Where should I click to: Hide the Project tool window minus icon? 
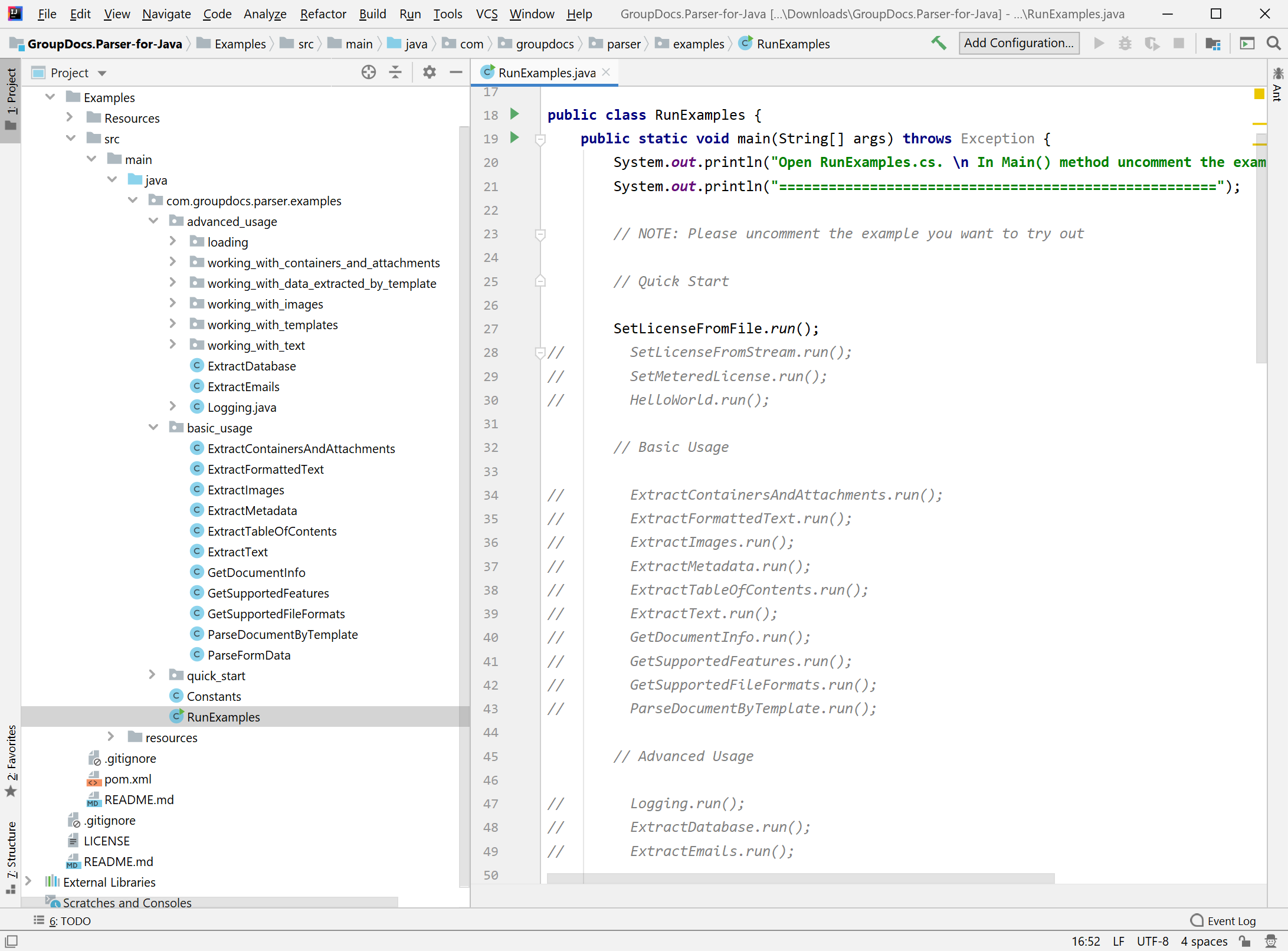(455, 73)
